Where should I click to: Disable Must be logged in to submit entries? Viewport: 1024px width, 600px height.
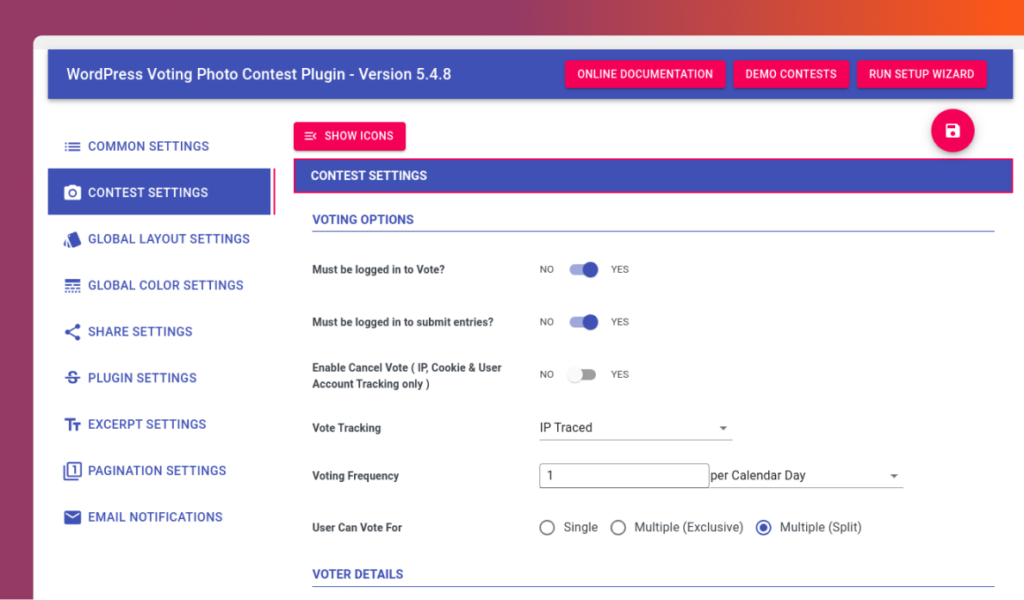(583, 322)
